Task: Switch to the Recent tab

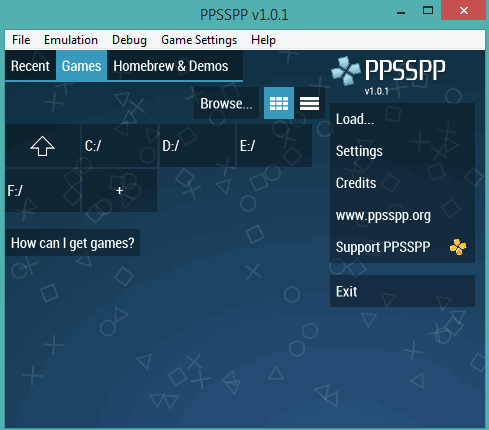Action: [30, 66]
